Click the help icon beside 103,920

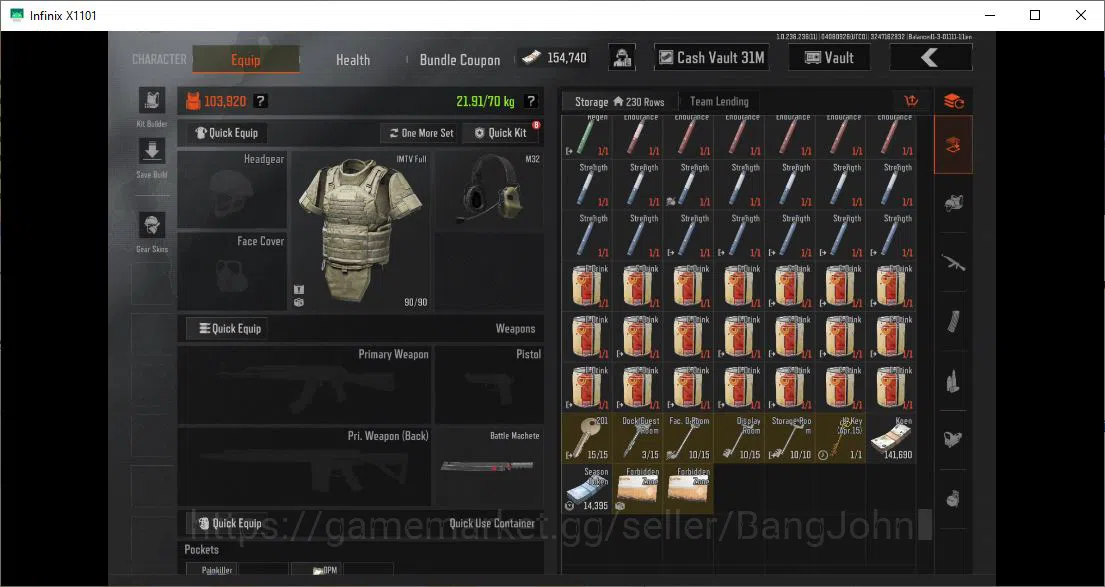coord(260,101)
